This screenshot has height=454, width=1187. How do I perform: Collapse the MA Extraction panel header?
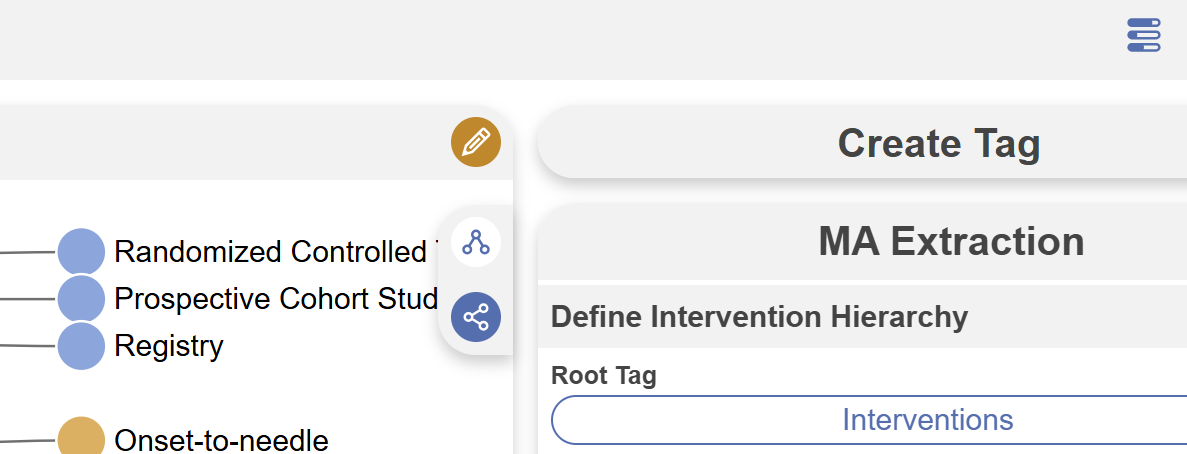click(950, 242)
